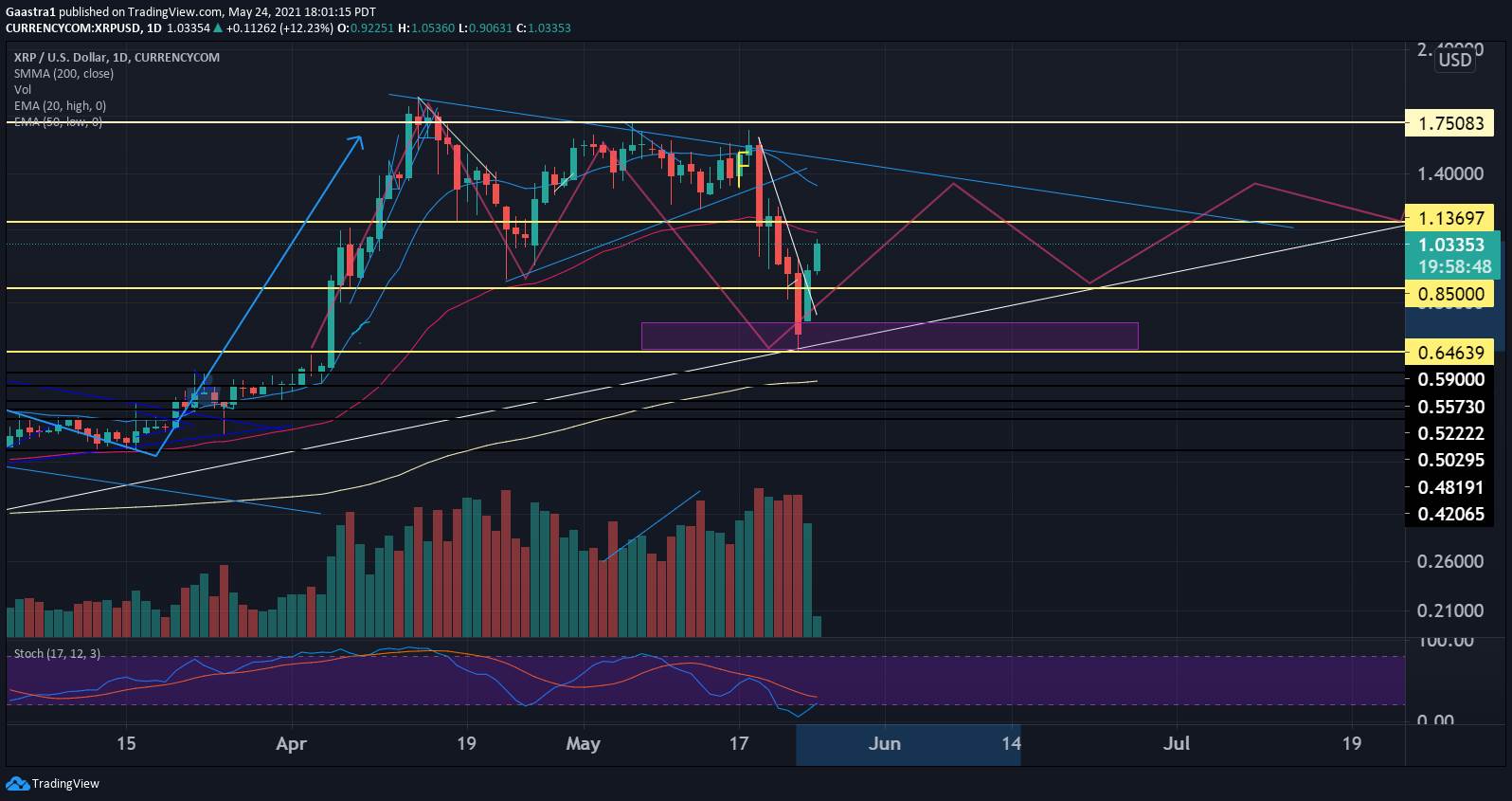Click the 0.64639 support price label
Screen dimensions: 1512x801
(x=1450, y=353)
